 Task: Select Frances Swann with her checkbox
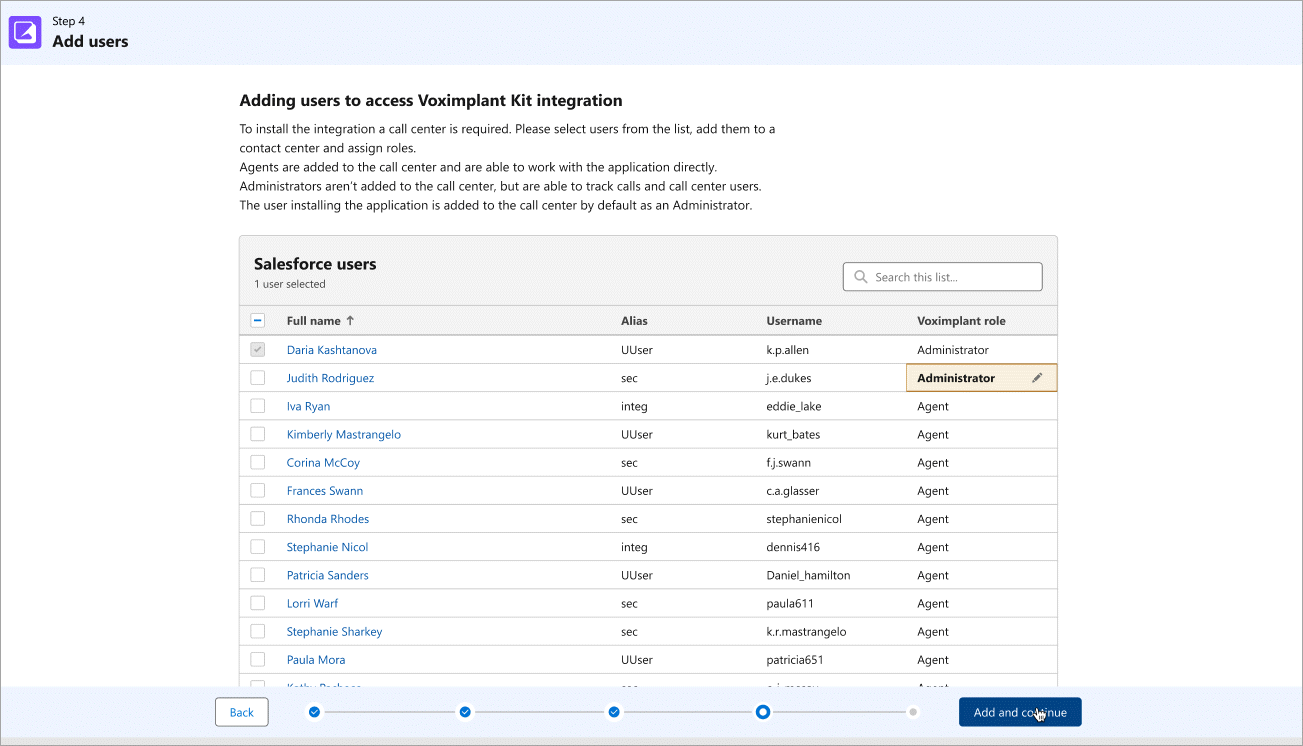click(258, 491)
